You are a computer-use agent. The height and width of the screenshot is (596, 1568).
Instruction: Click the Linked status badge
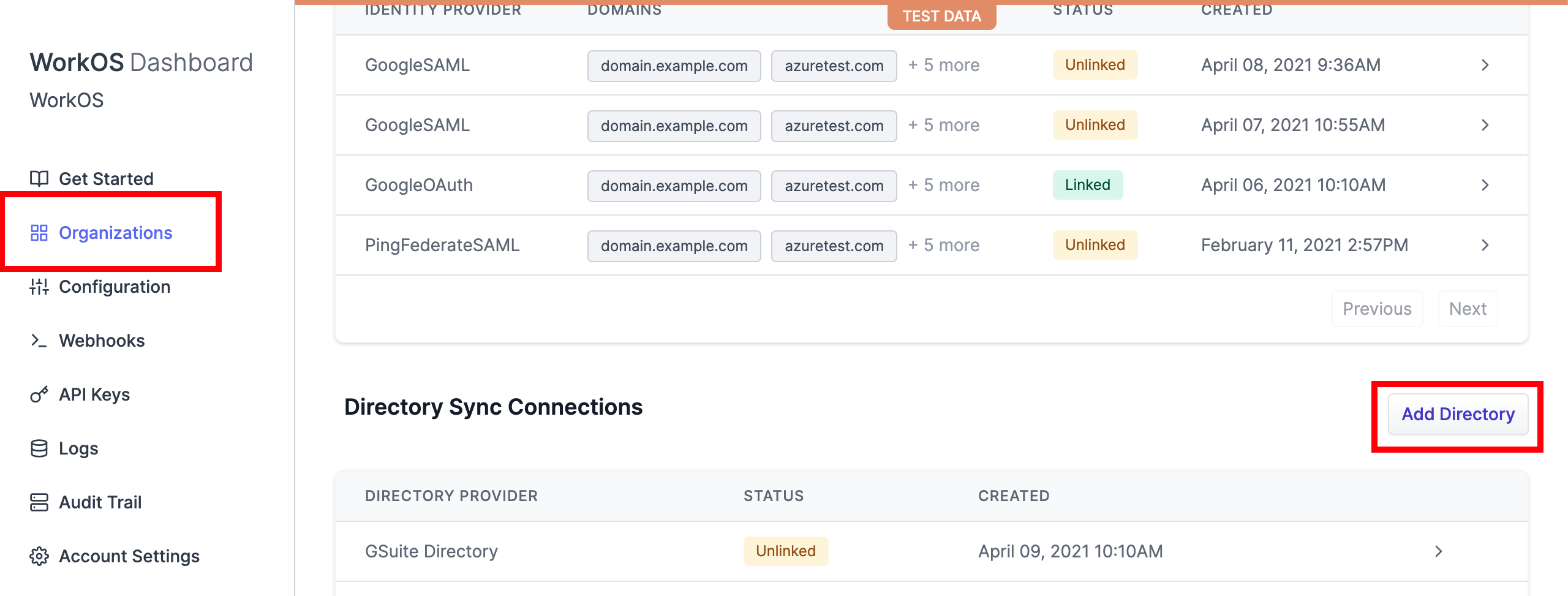(1087, 185)
